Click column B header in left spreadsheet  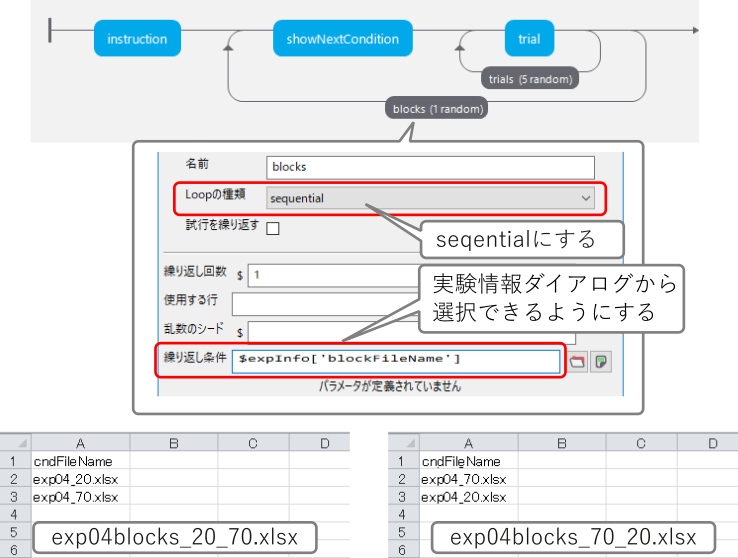[x=174, y=443]
